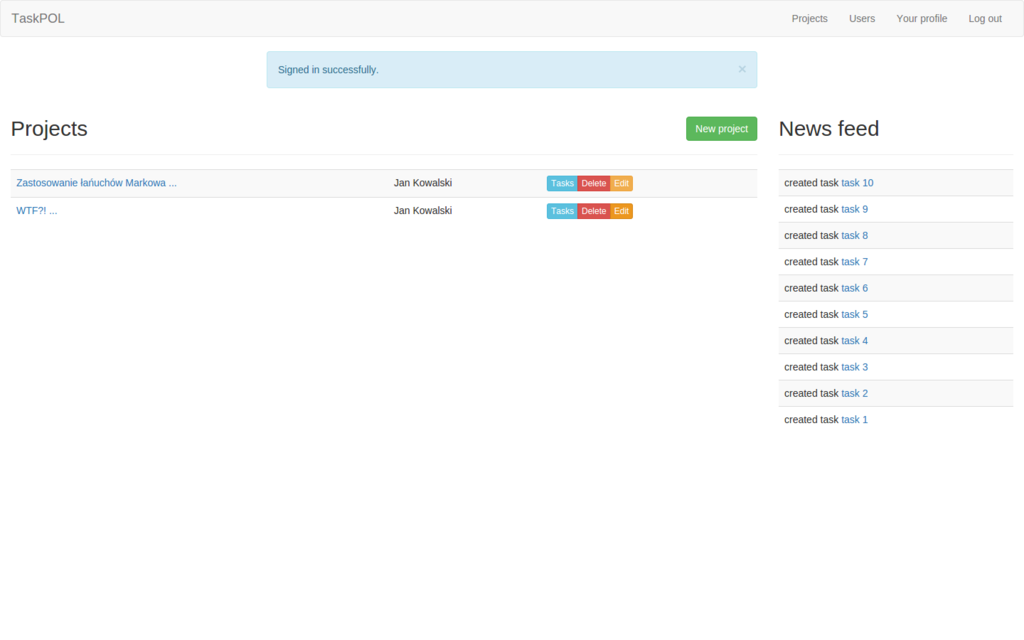Screen dimensions: 1024x640
Task: Edit the WTF?! project
Action: (x=621, y=211)
